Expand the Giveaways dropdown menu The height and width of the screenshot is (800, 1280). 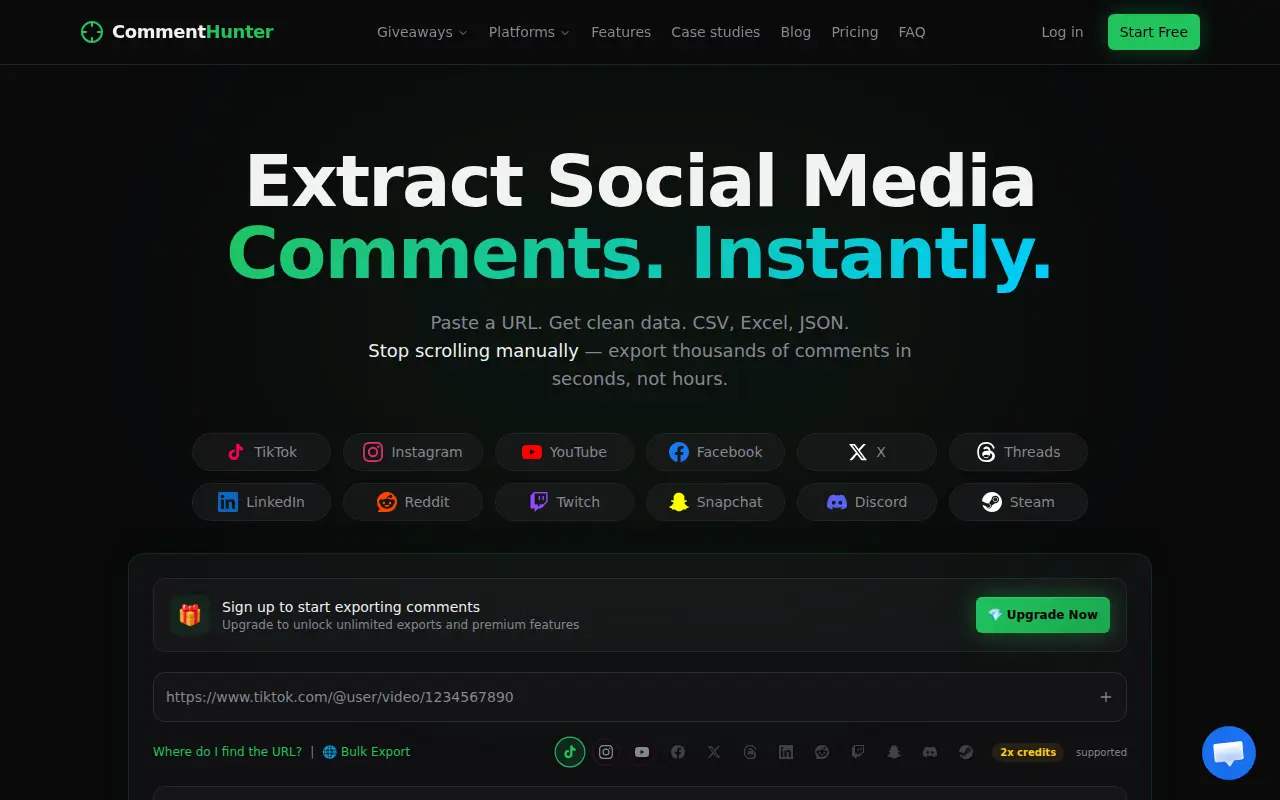[422, 32]
